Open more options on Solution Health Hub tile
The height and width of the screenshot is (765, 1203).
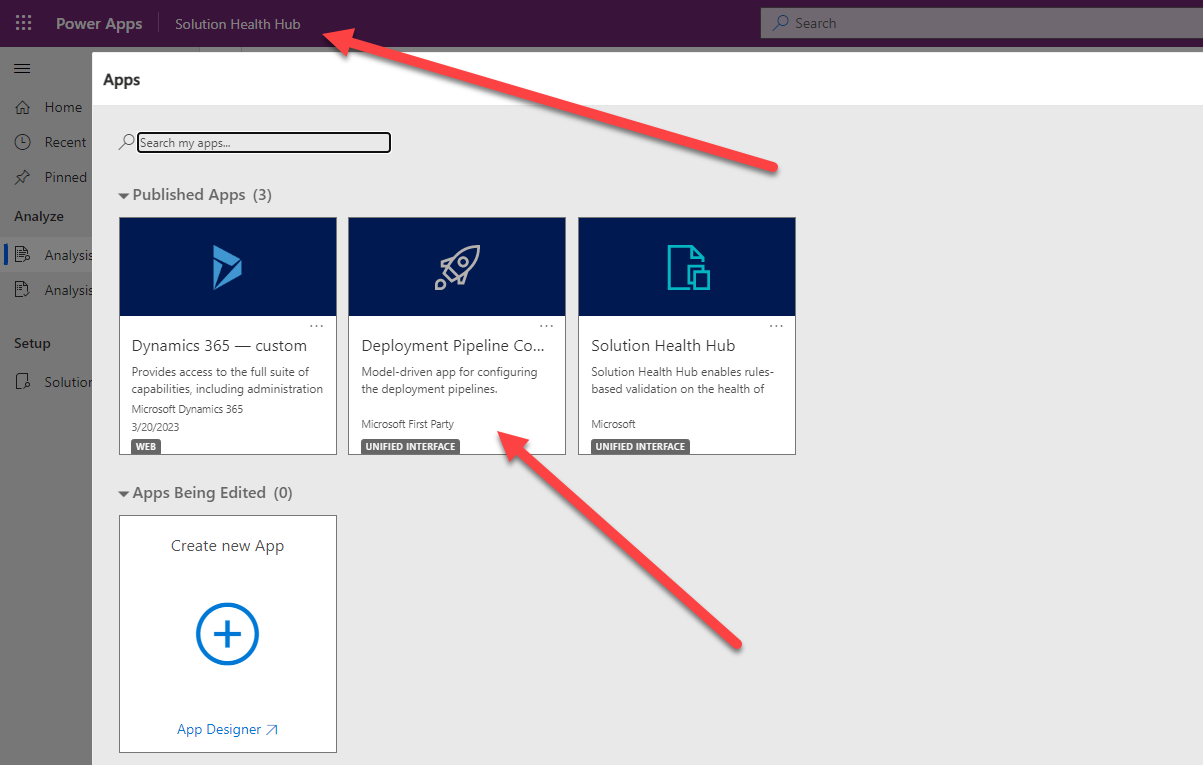click(x=776, y=326)
